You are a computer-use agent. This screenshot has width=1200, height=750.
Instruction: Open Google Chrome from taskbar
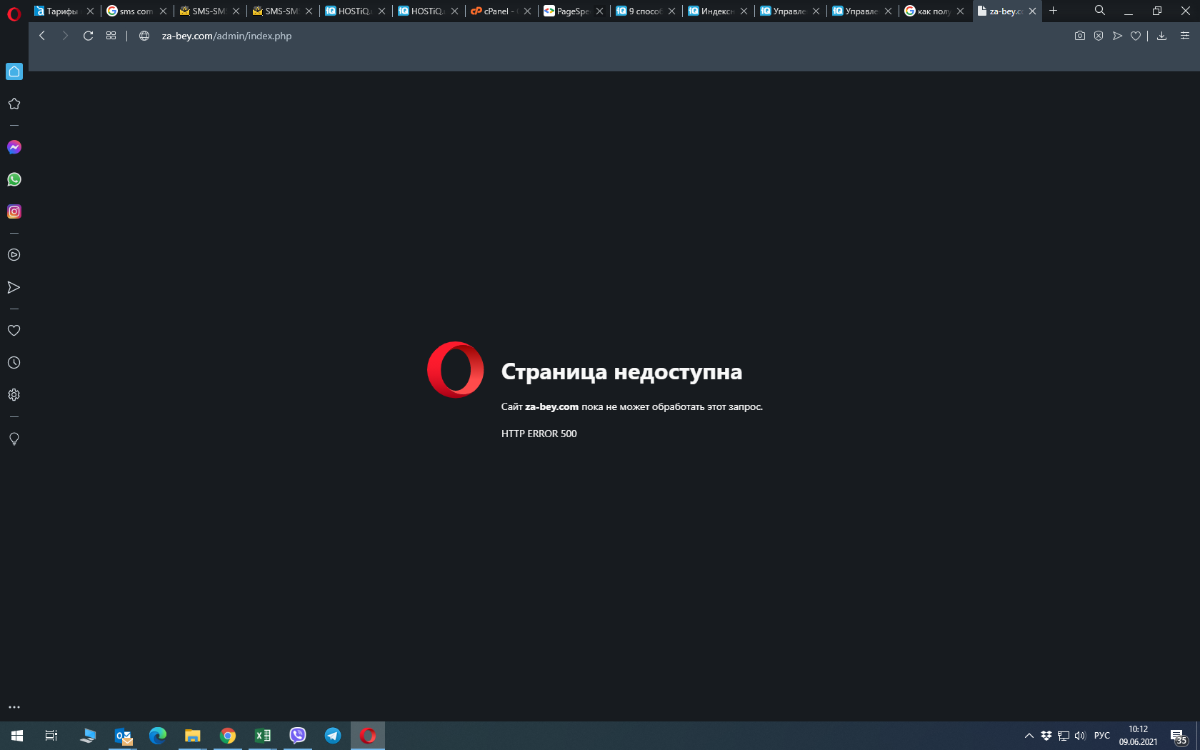point(228,735)
